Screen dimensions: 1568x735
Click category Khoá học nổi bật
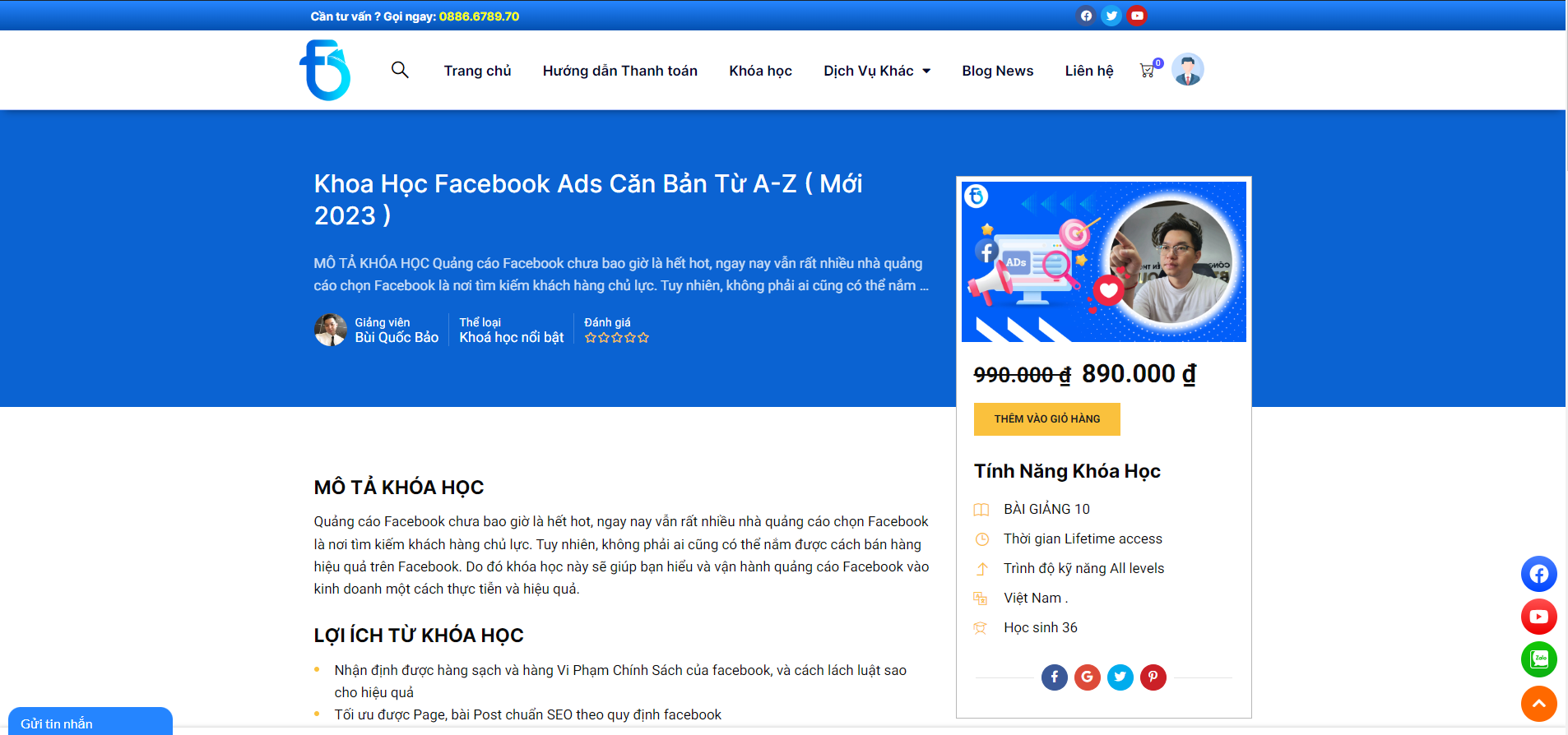tap(512, 338)
